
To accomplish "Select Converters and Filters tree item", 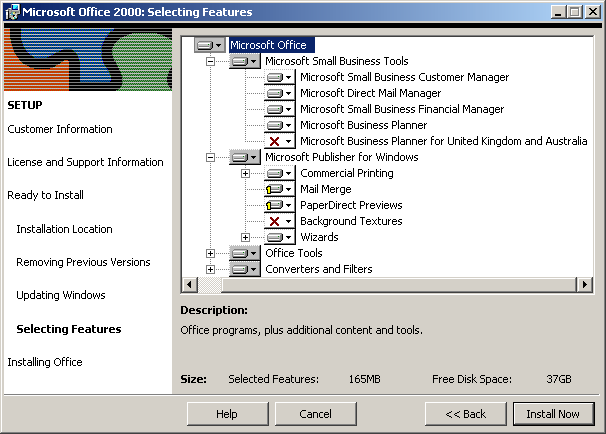I will (319, 269).
